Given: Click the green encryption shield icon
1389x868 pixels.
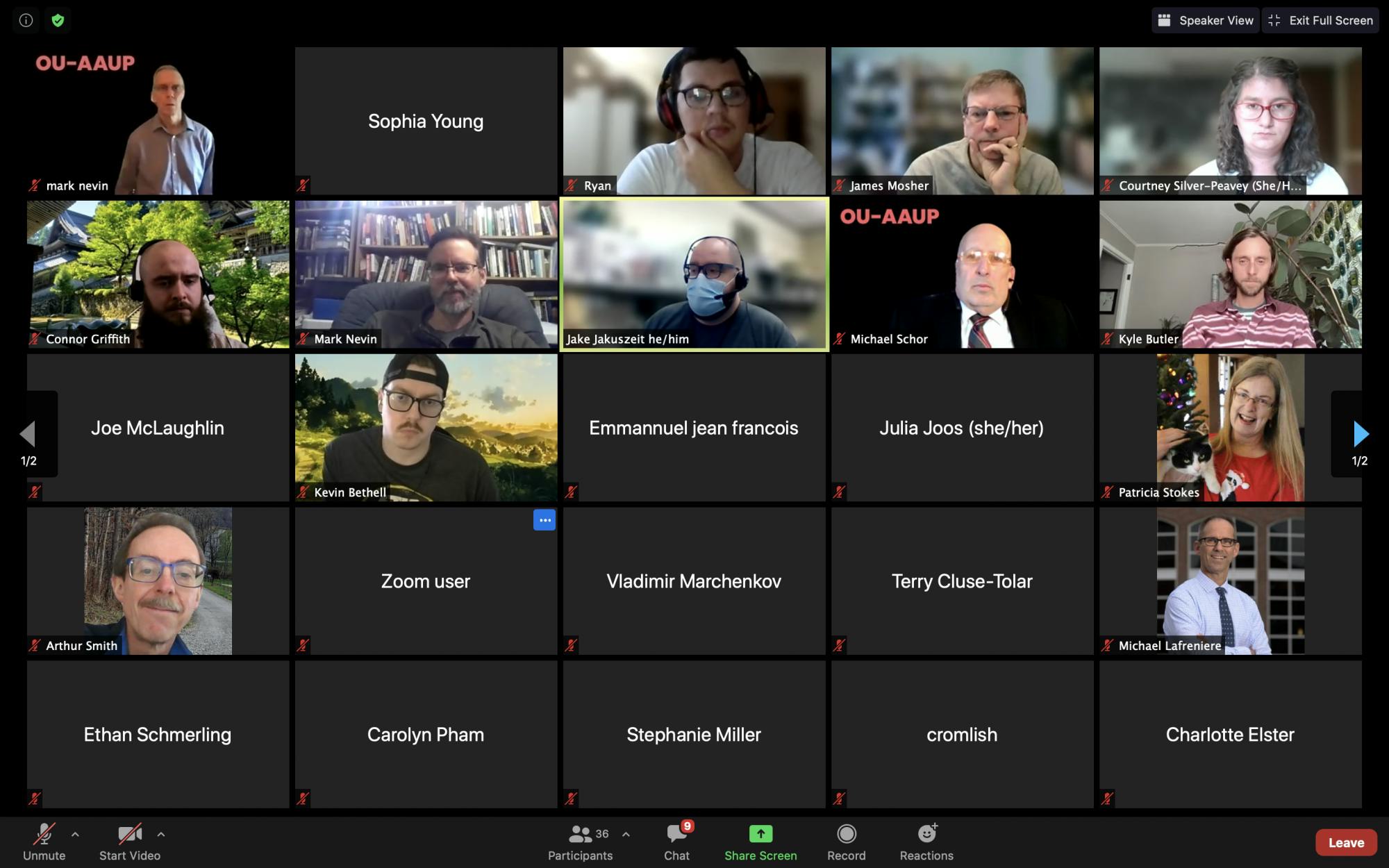Looking at the screenshot, I should click(58, 20).
